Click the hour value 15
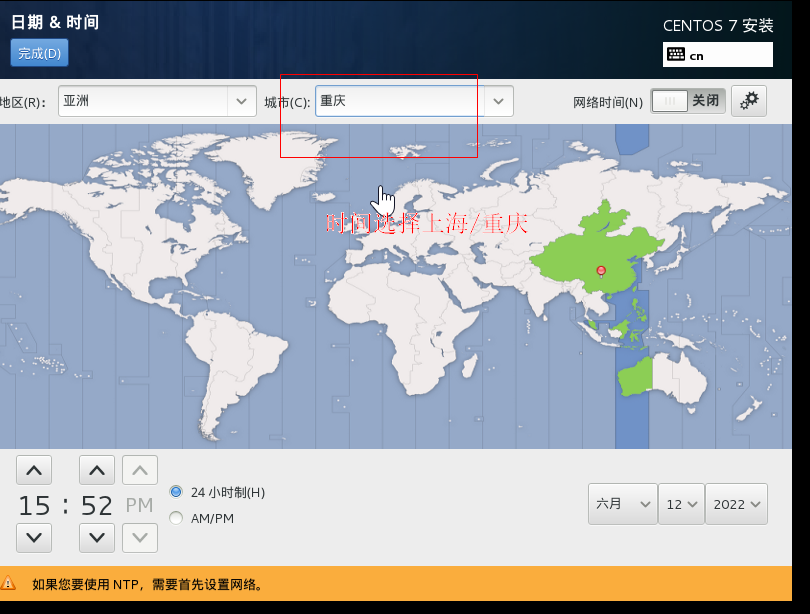Viewport: 810px width, 614px height. coord(34,506)
